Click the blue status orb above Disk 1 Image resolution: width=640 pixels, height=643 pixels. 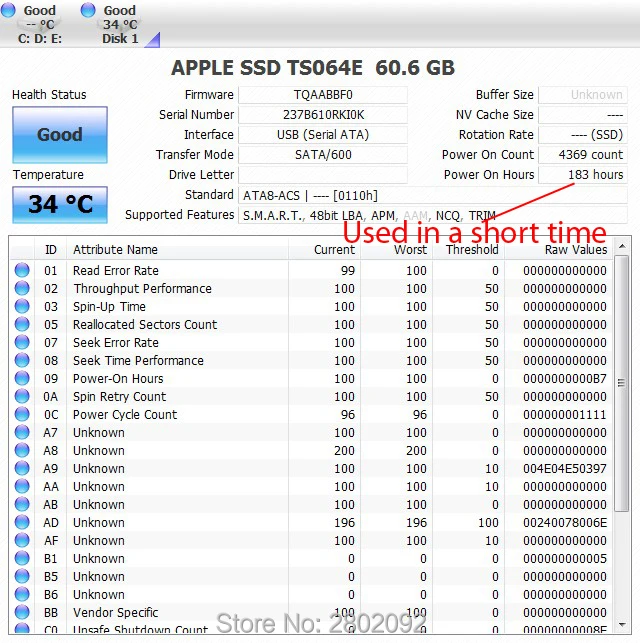pos(88,10)
